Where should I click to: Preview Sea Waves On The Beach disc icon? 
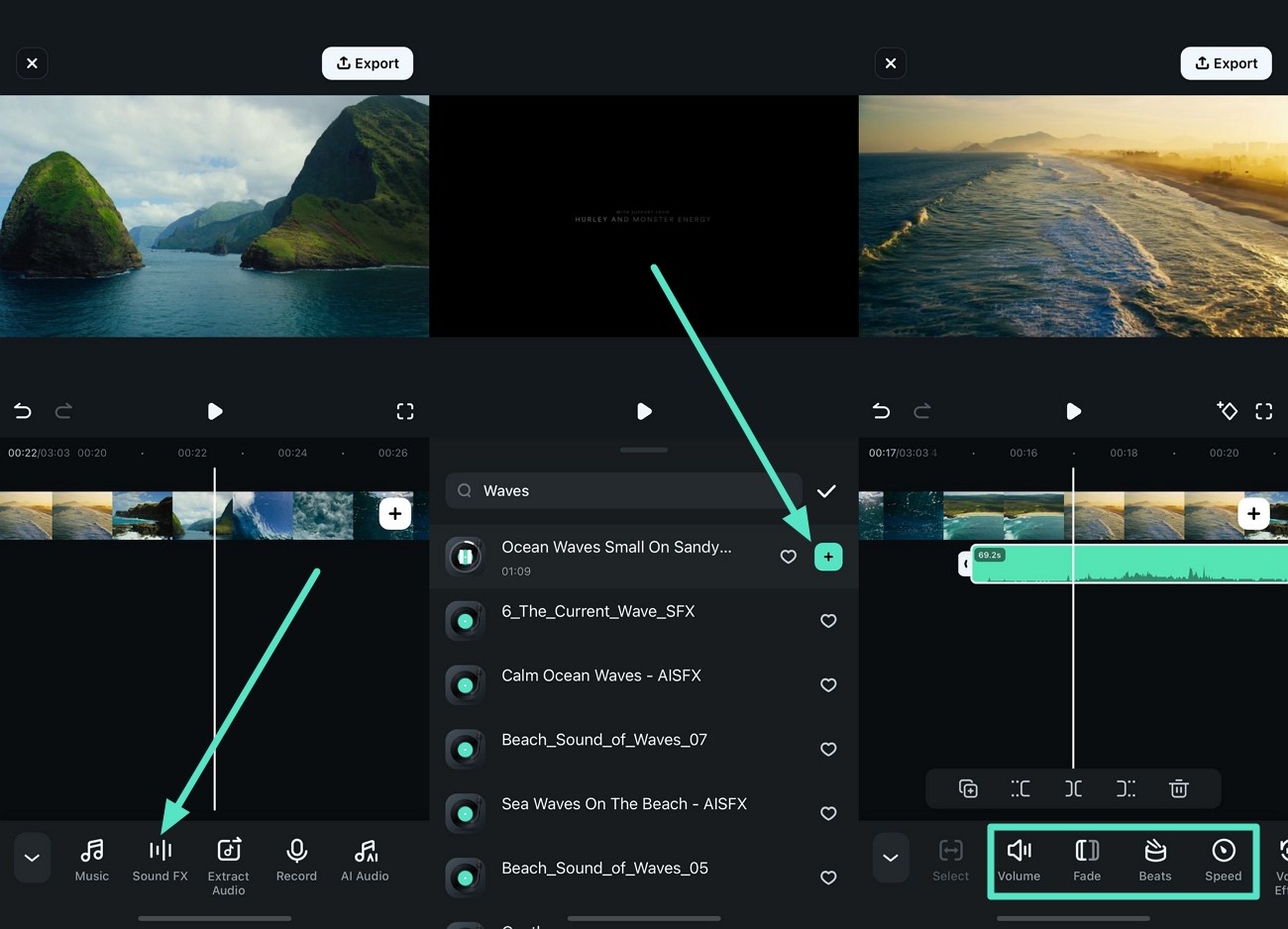[x=465, y=814]
